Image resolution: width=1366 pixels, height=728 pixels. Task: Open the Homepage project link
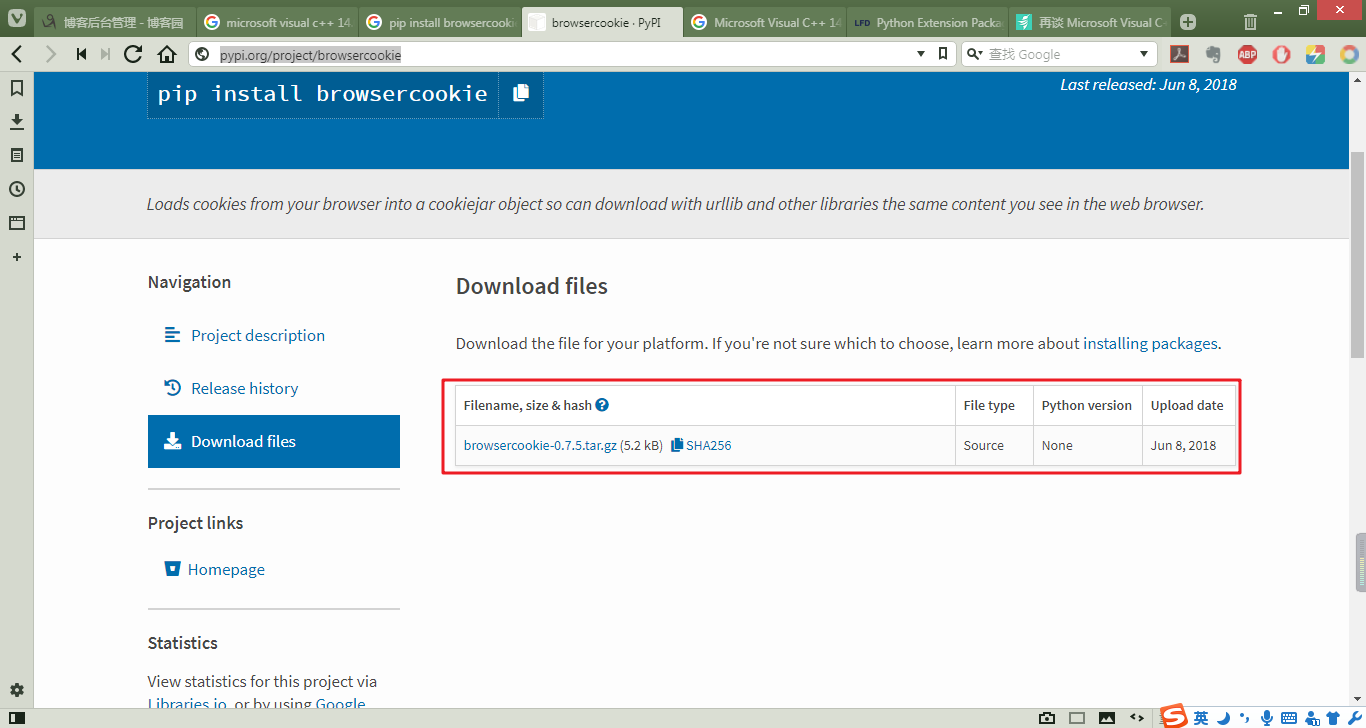click(x=226, y=569)
